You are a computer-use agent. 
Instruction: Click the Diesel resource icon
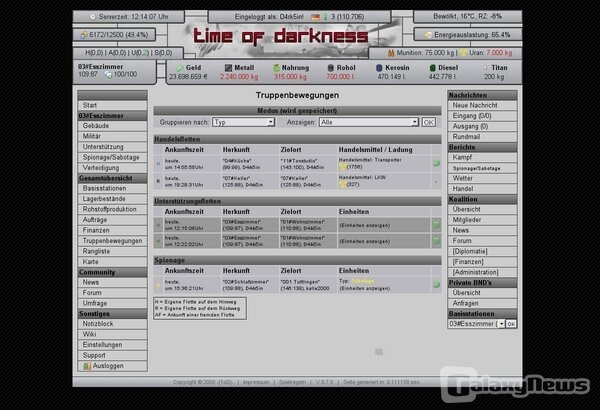[x=432, y=68]
